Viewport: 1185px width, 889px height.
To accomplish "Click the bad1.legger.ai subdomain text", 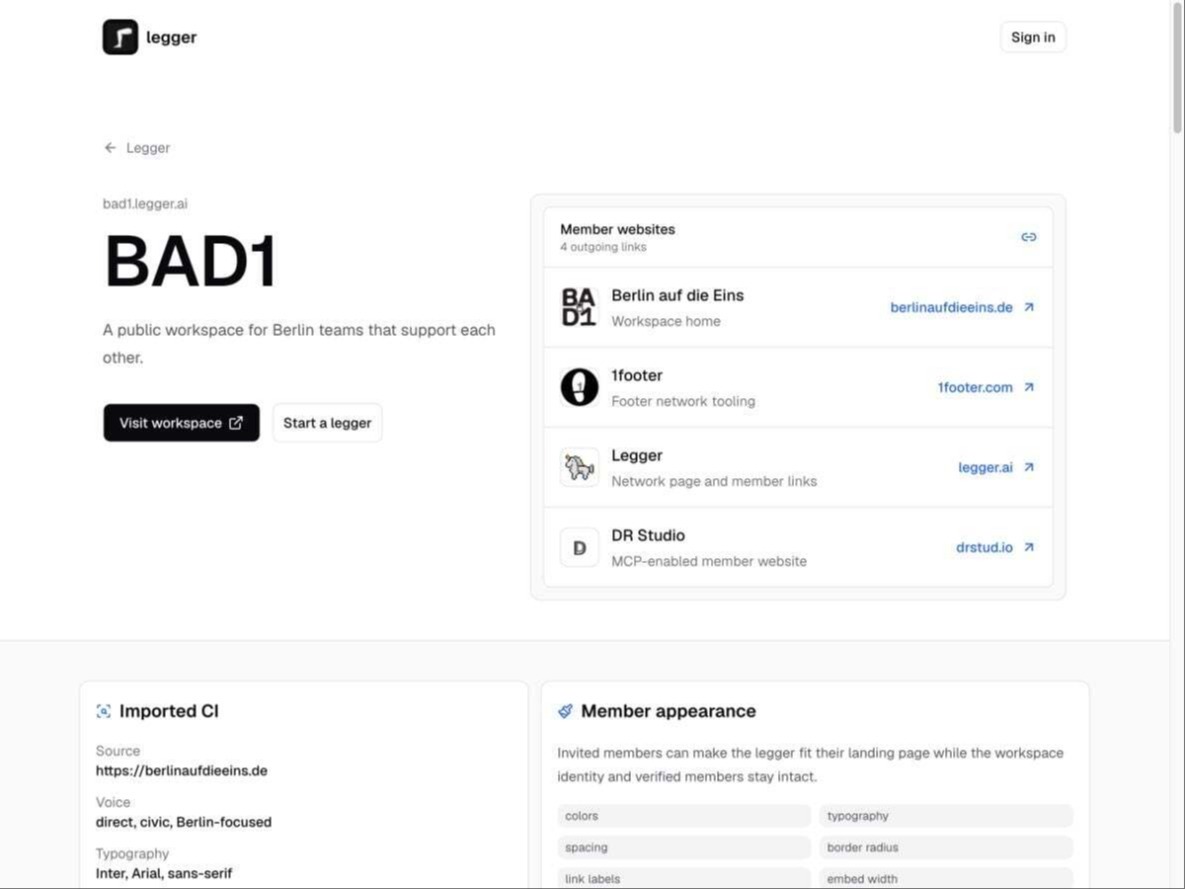I will point(145,203).
